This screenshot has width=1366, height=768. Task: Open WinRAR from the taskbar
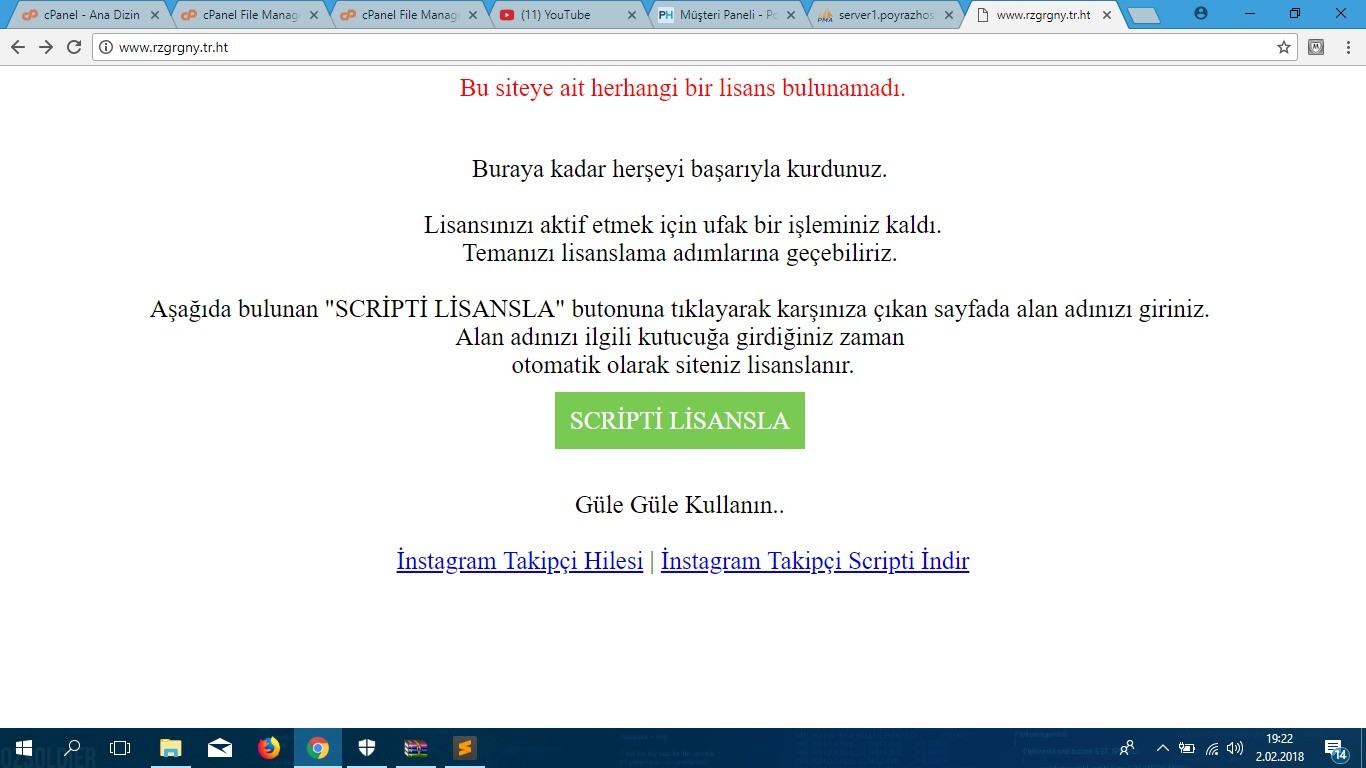[x=416, y=748]
